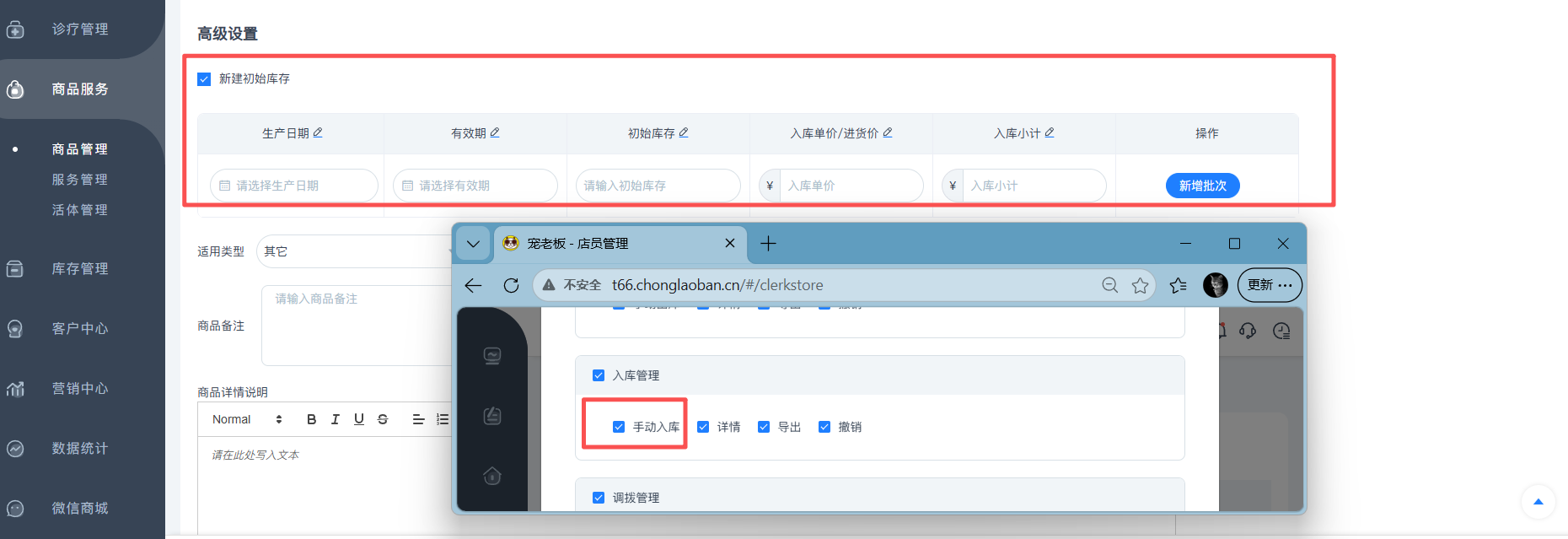Click the 请输入初始库存 input field
This screenshot has height=539, width=1568.
[x=658, y=186]
